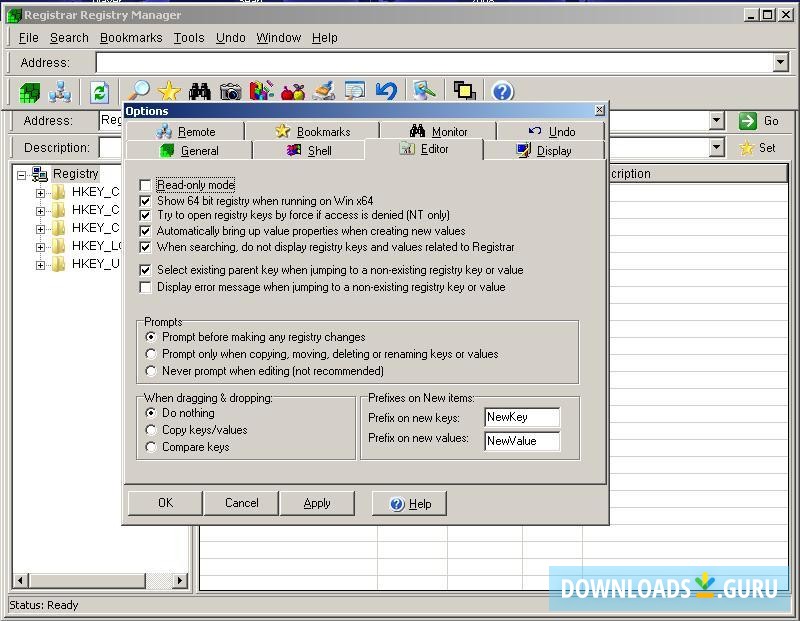This screenshot has width=800, height=621.
Task: Click the Prefix on new keys field
Action: [522, 417]
